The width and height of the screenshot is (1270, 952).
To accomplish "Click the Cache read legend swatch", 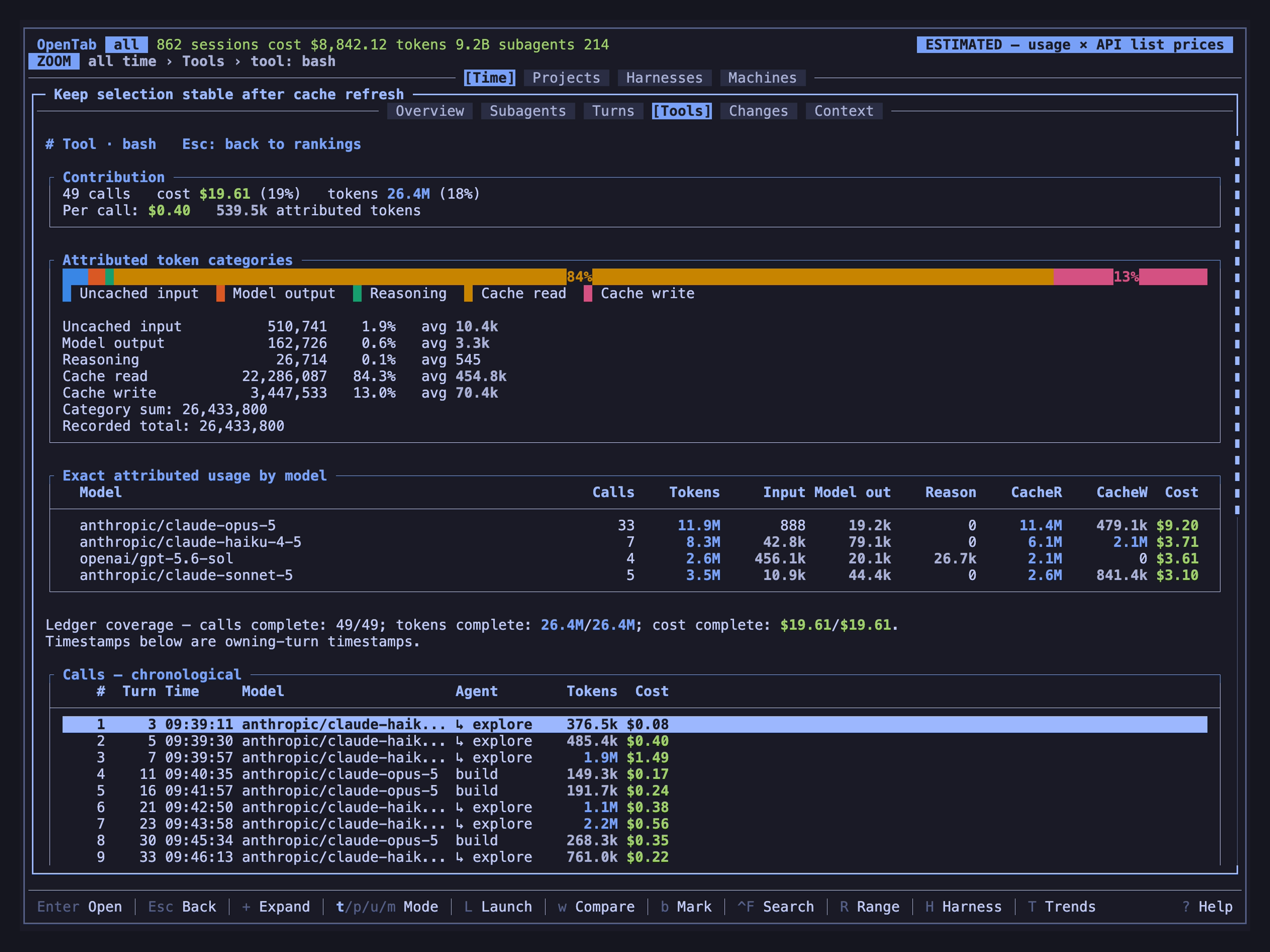I will coord(468,293).
